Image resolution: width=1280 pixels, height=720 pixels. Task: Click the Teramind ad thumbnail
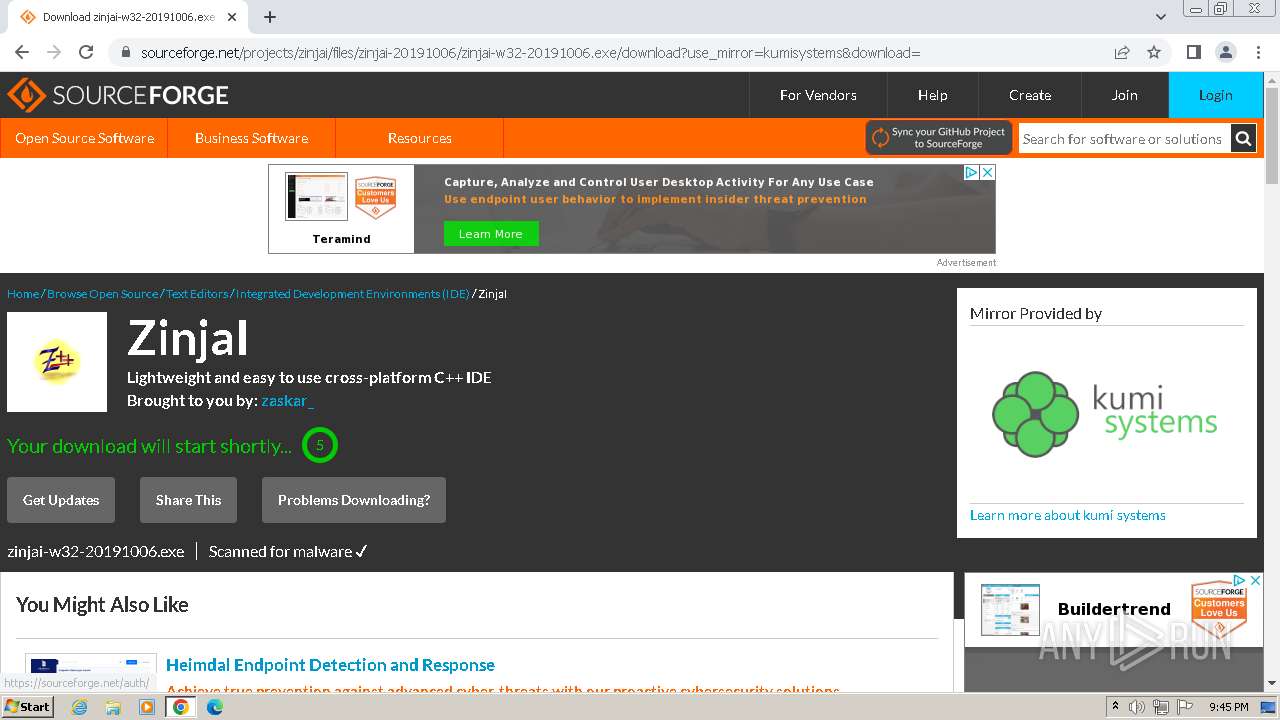[316, 196]
